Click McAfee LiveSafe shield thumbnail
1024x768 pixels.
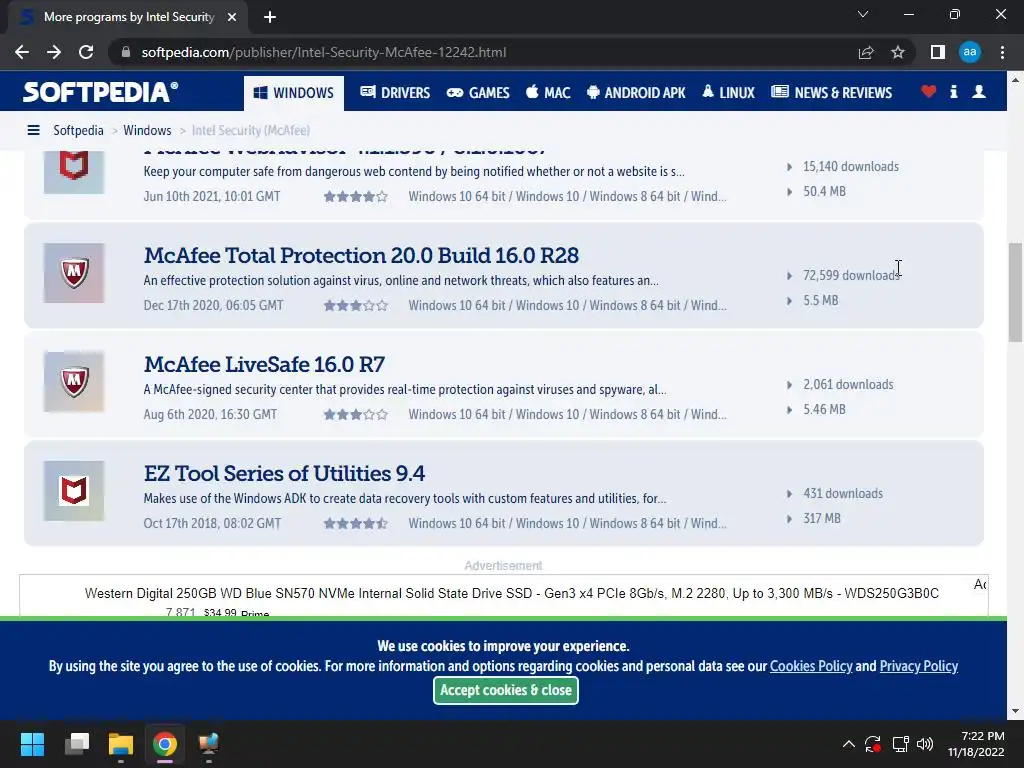(74, 382)
